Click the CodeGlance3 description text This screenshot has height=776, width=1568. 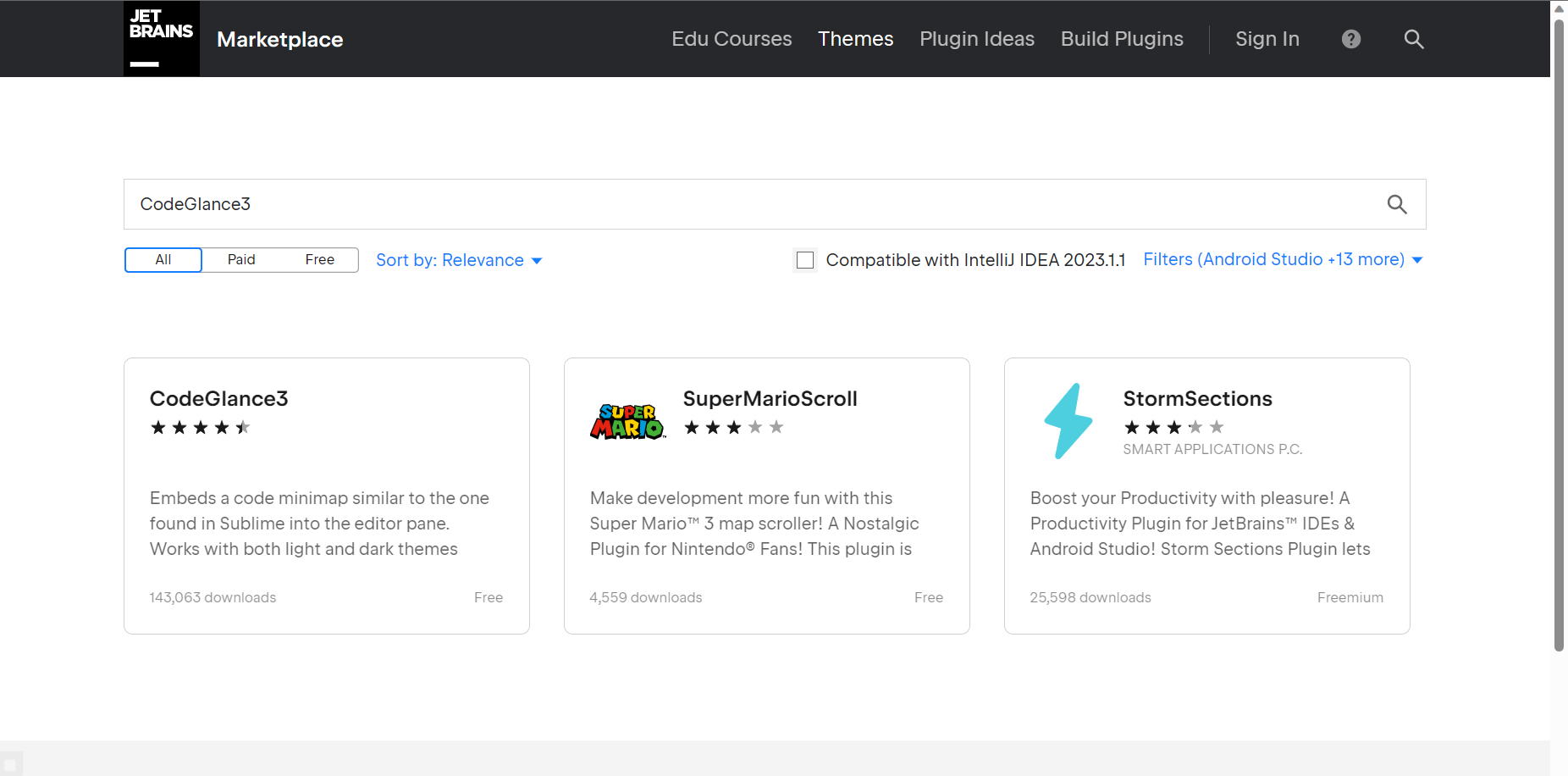click(319, 524)
